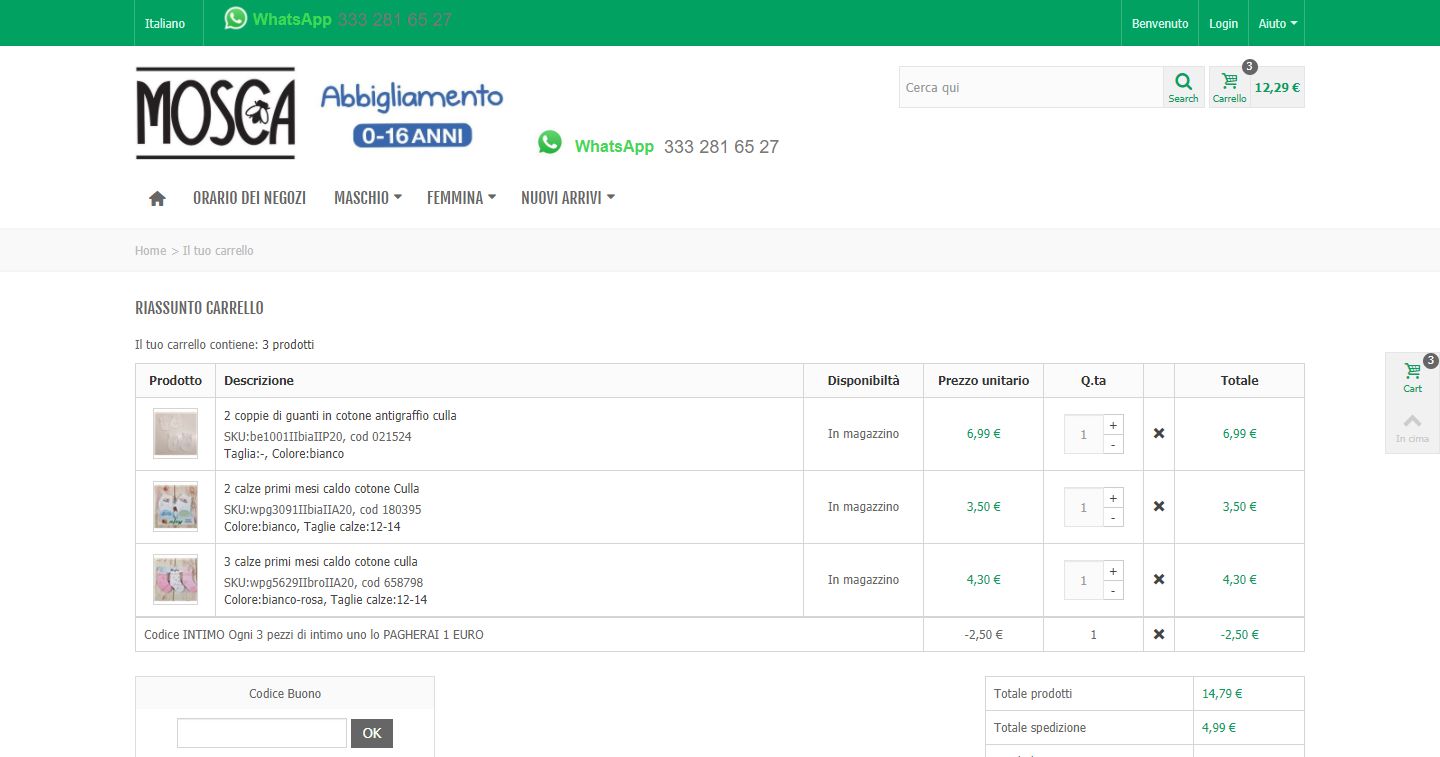
Task: Click the WhatsApp icon beside the Abbigliamento banner
Action: 550,143
